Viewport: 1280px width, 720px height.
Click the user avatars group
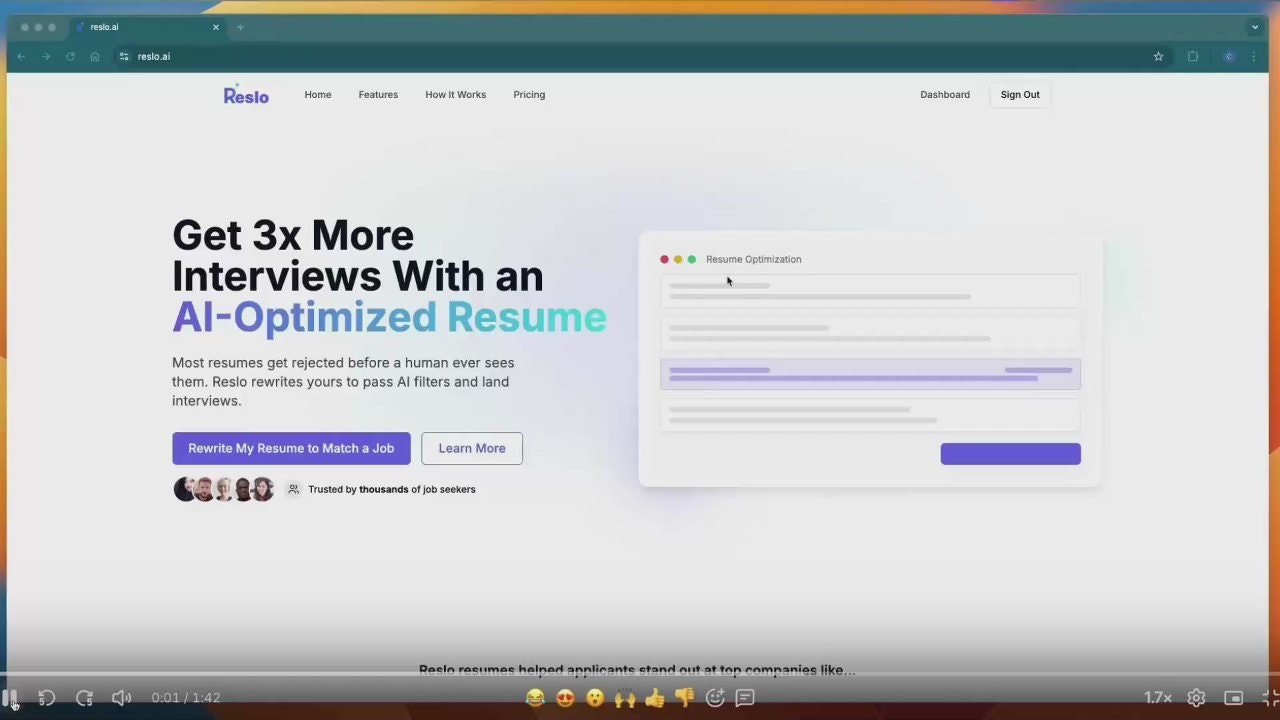pos(224,489)
